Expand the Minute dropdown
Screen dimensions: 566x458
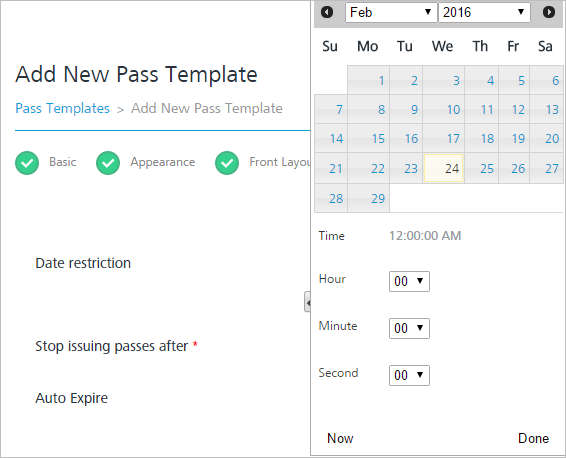pyautogui.click(x=409, y=328)
